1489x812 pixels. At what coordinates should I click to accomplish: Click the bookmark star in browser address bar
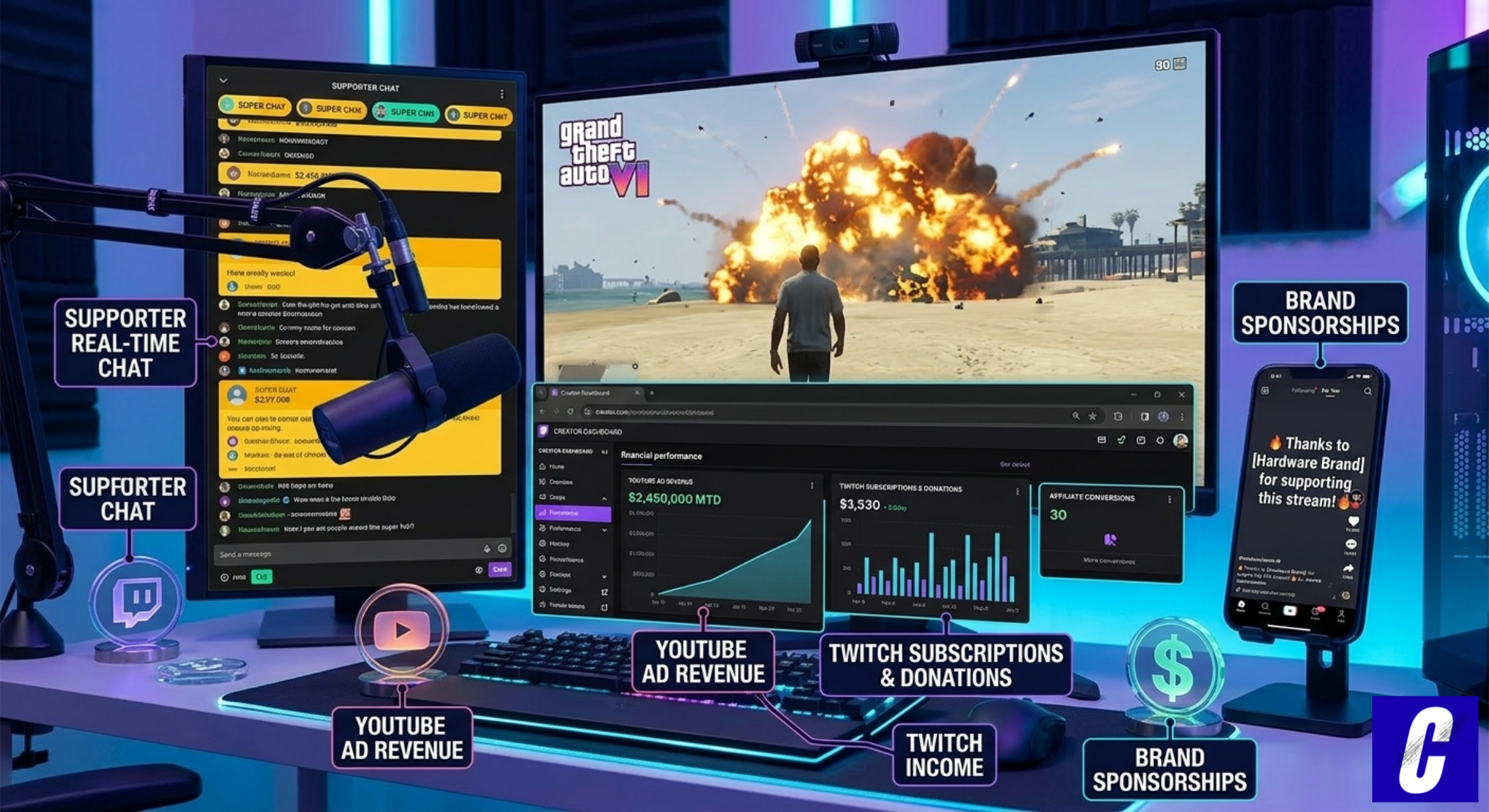click(1092, 416)
